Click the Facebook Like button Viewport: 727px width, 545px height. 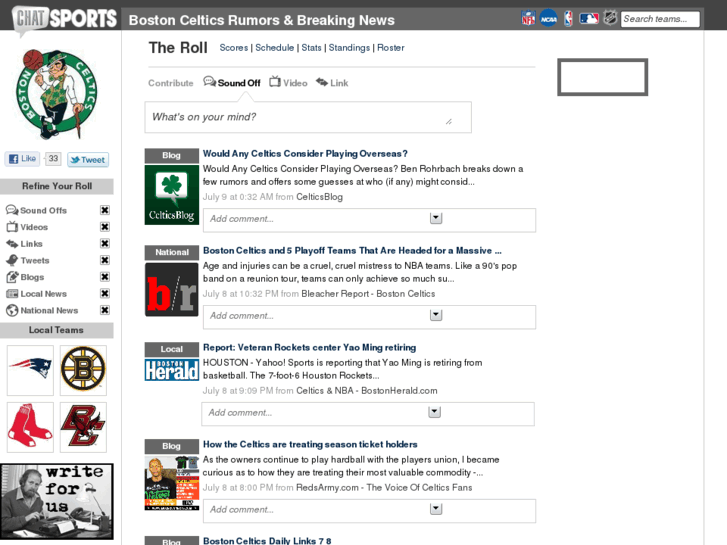click(22, 159)
